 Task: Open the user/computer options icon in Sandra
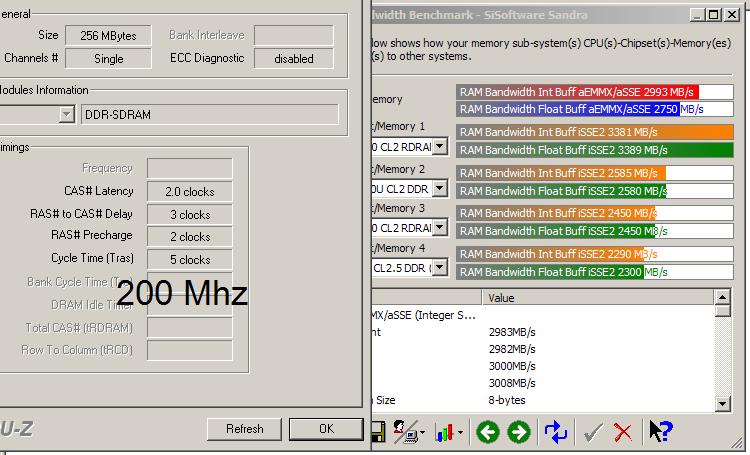[x=405, y=432]
